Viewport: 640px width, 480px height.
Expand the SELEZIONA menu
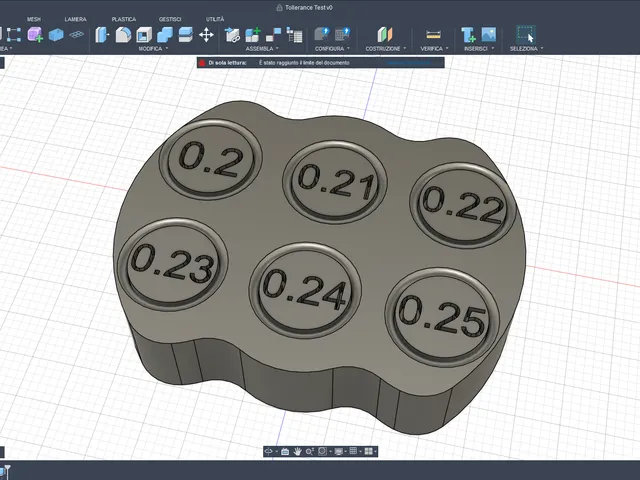(x=527, y=49)
